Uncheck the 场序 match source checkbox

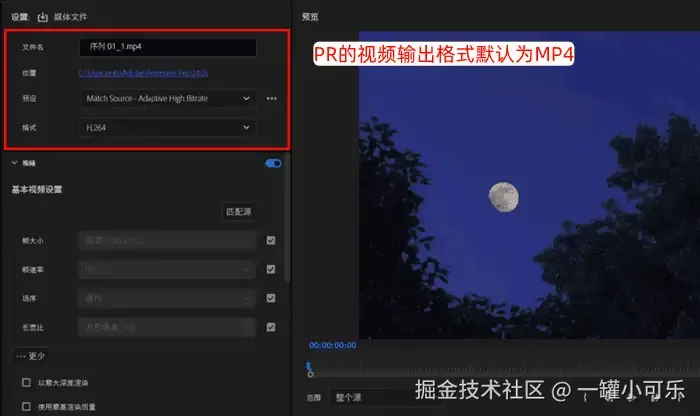(x=271, y=298)
